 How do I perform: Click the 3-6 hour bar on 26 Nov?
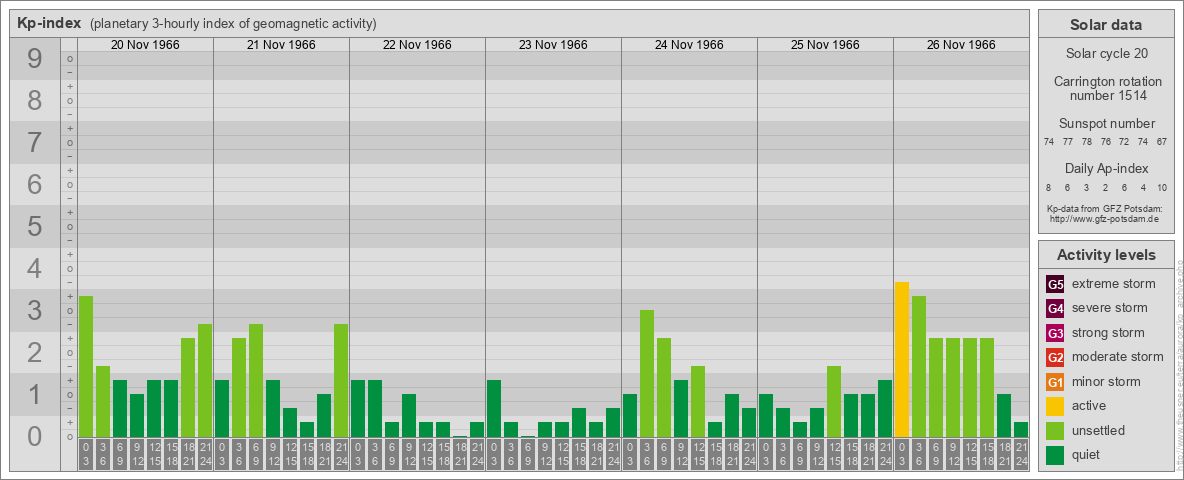[919, 366]
